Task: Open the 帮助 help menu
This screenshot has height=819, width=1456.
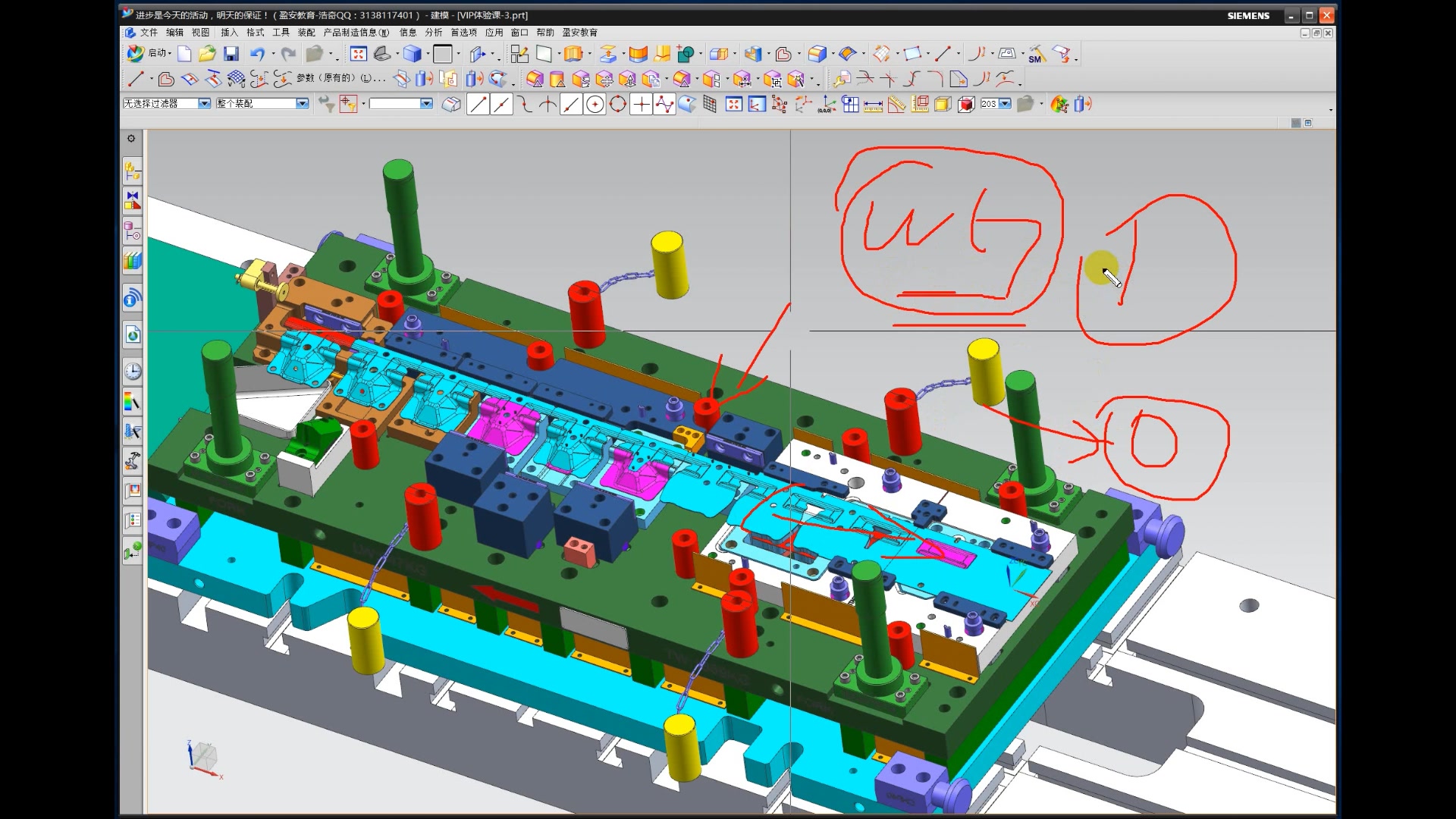Action: (545, 33)
